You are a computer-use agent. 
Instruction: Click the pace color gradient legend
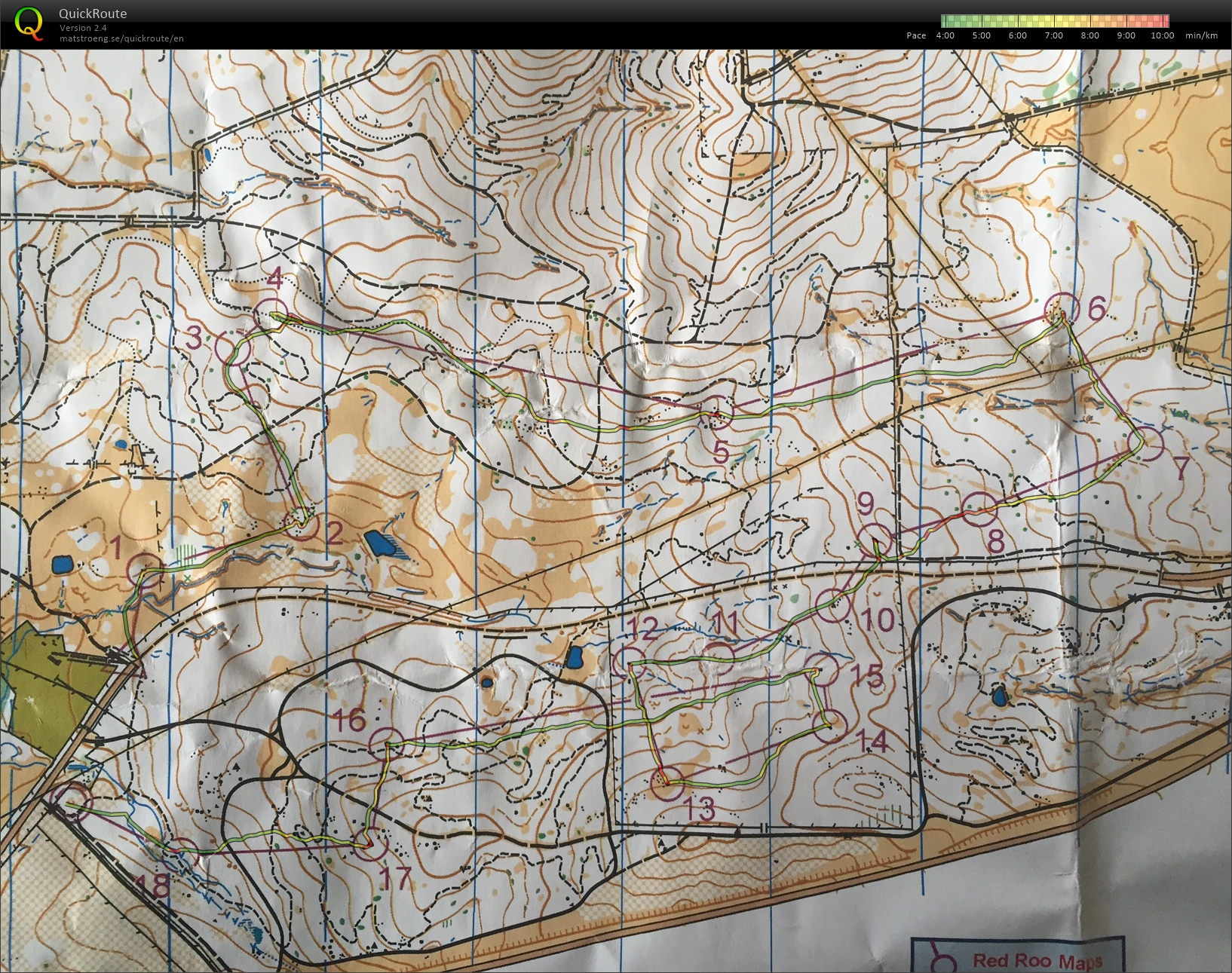tap(1054, 21)
